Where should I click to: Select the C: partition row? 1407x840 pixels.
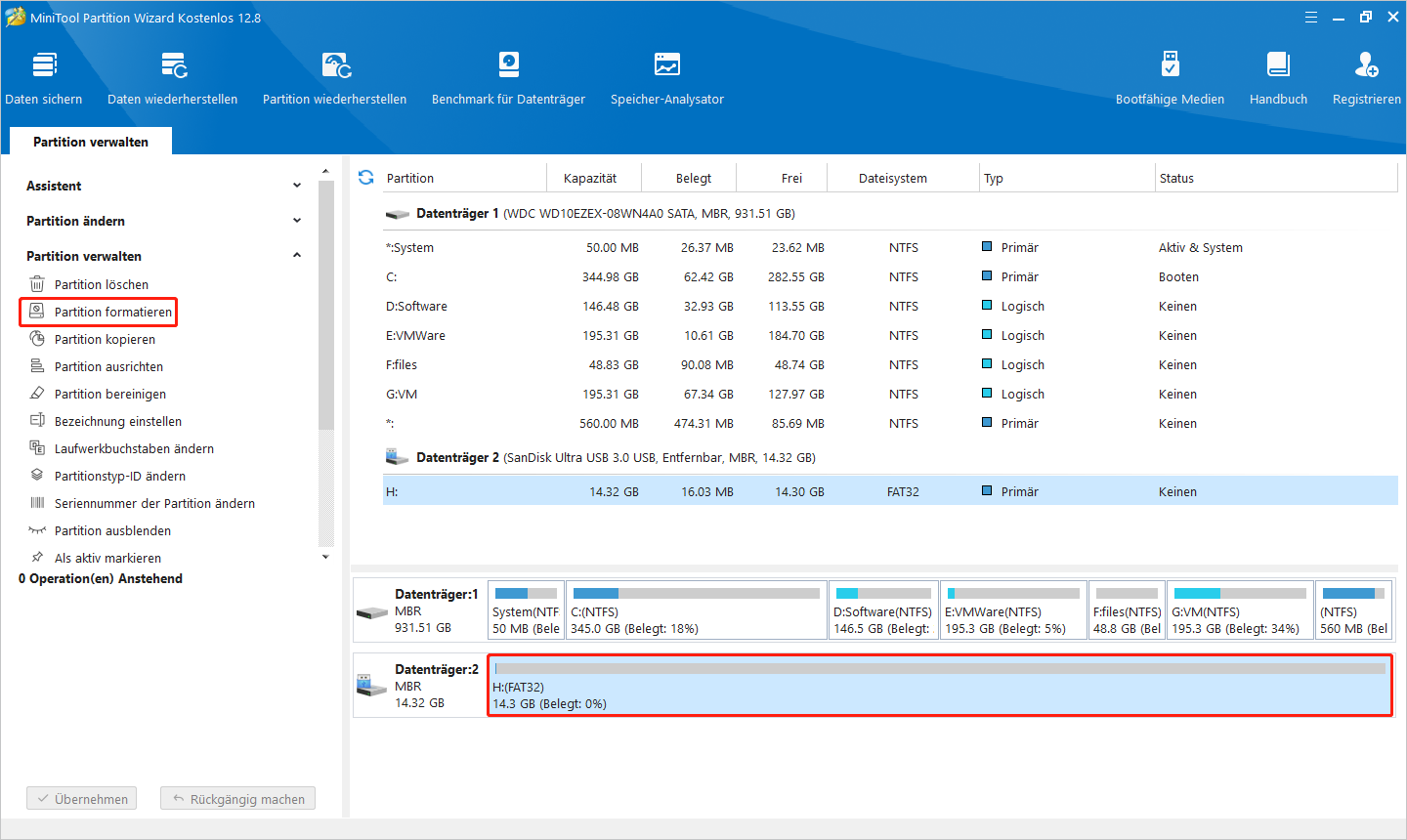(890, 276)
